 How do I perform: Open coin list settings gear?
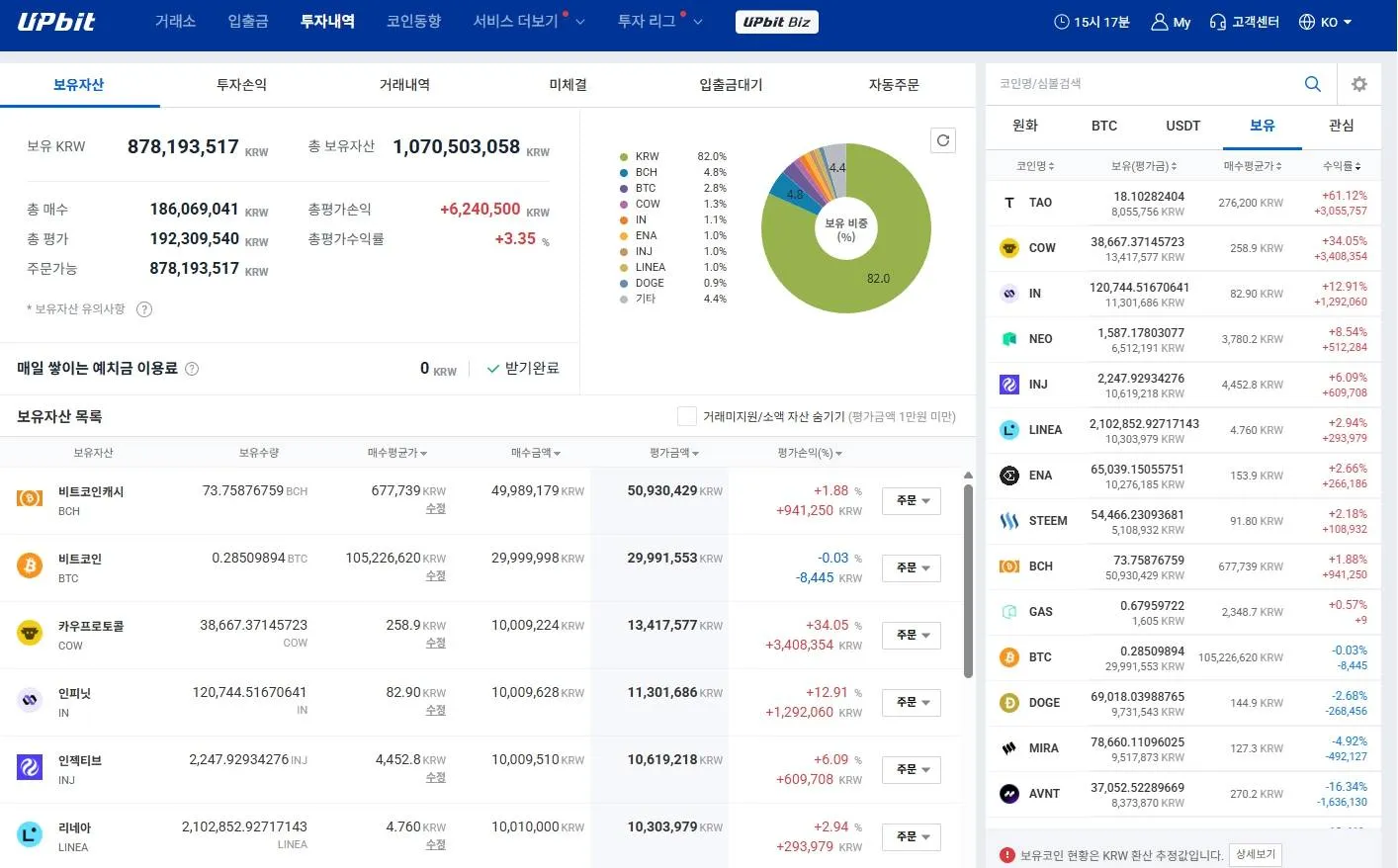click(x=1358, y=84)
